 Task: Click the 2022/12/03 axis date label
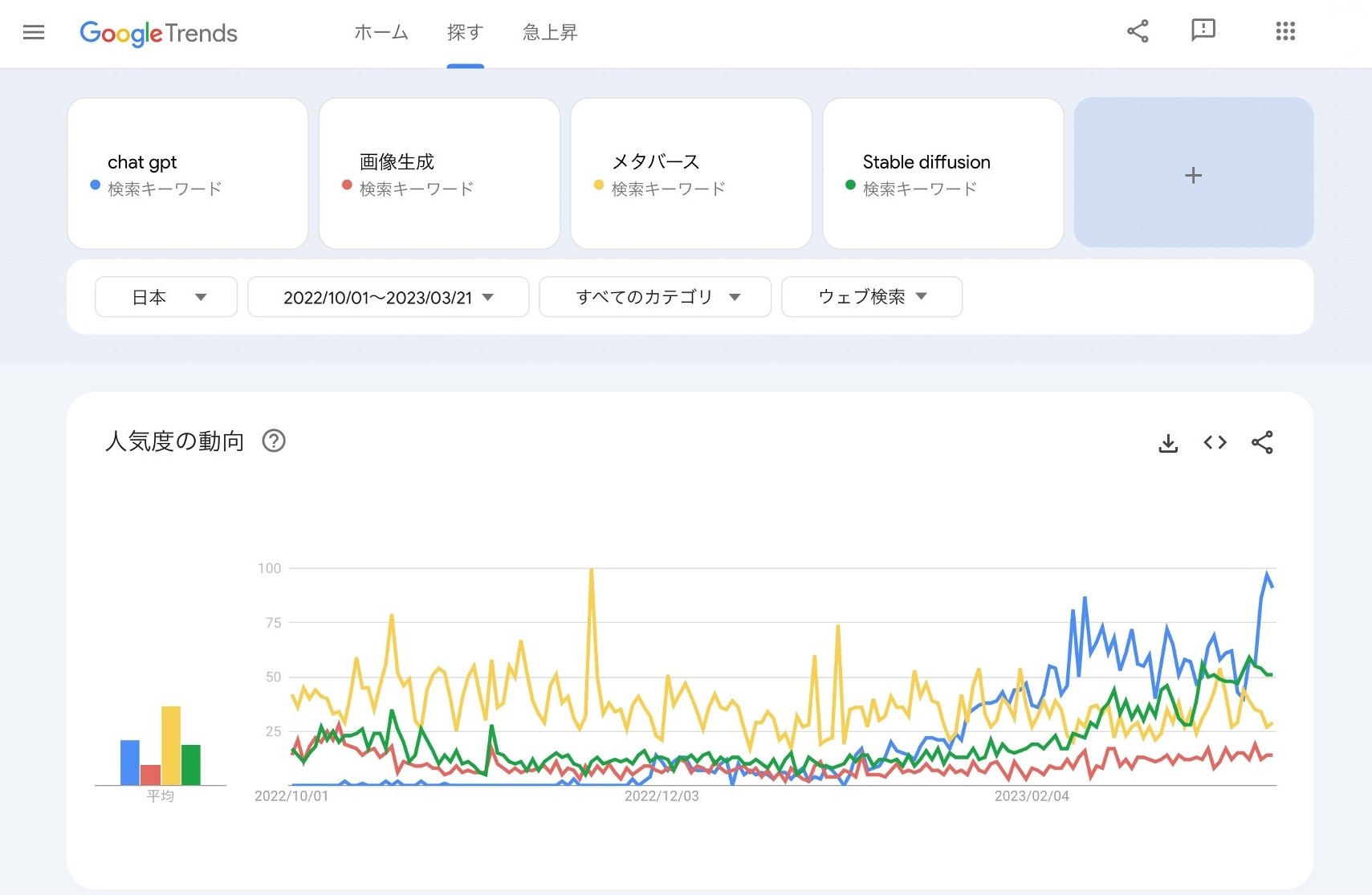pyautogui.click(x=662, y=796)
